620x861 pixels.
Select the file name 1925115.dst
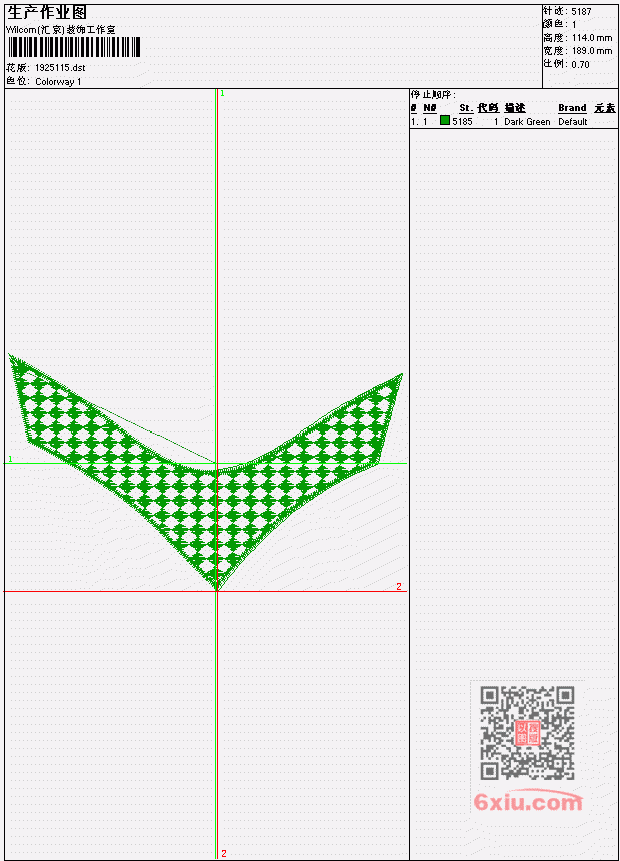[x=60, y=68]
